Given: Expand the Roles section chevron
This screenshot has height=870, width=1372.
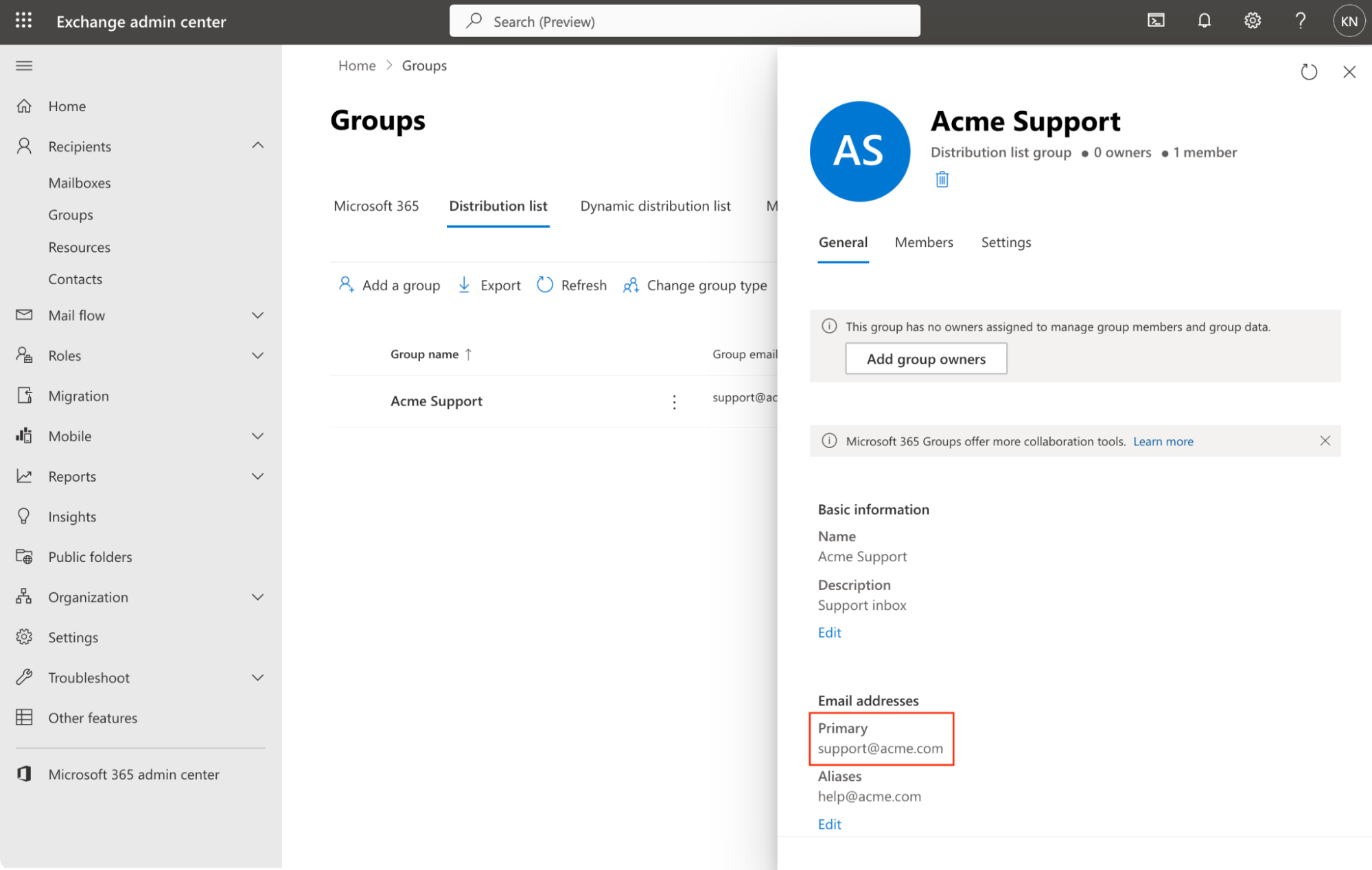Looking at the screenshot, I should point(257,355).
